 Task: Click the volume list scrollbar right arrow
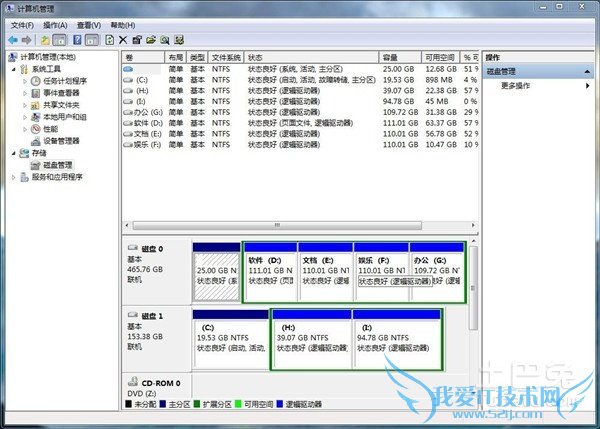473,225
